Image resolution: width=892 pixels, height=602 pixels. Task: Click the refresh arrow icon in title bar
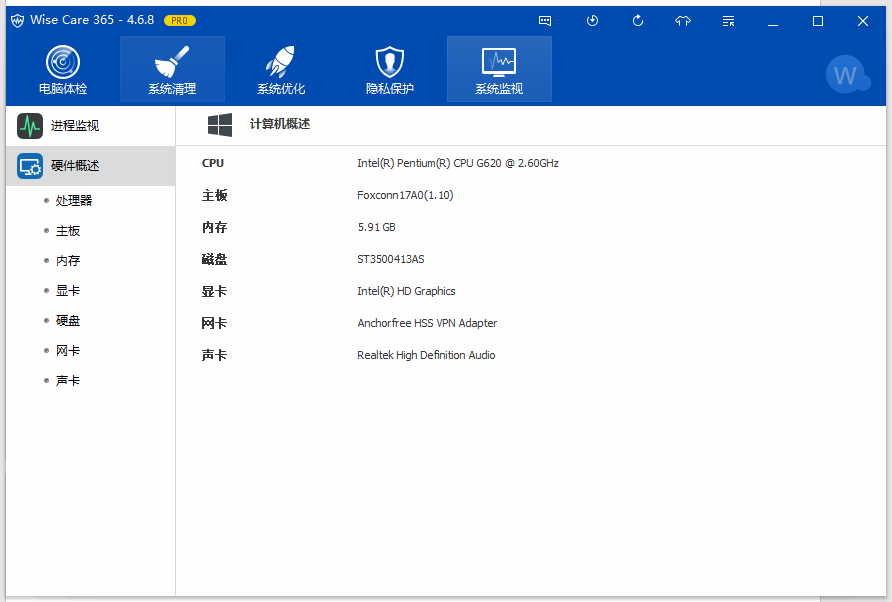click(x=638, y=21)
